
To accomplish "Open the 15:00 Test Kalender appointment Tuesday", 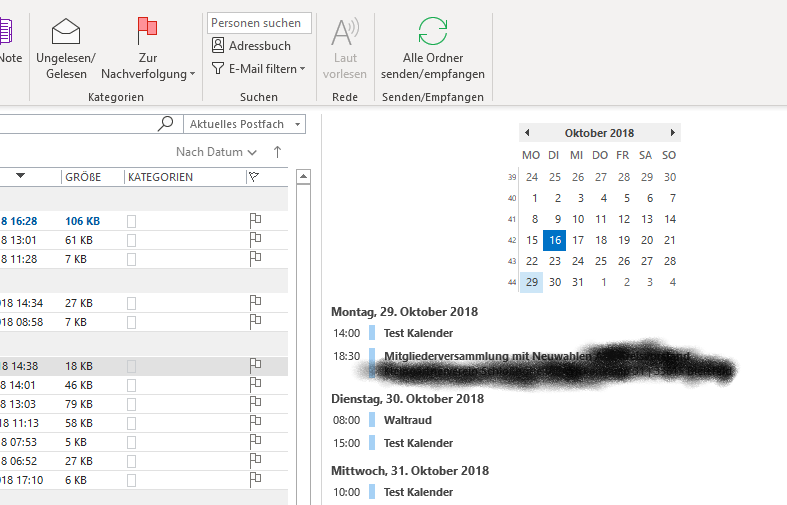I will click(418, 443).
